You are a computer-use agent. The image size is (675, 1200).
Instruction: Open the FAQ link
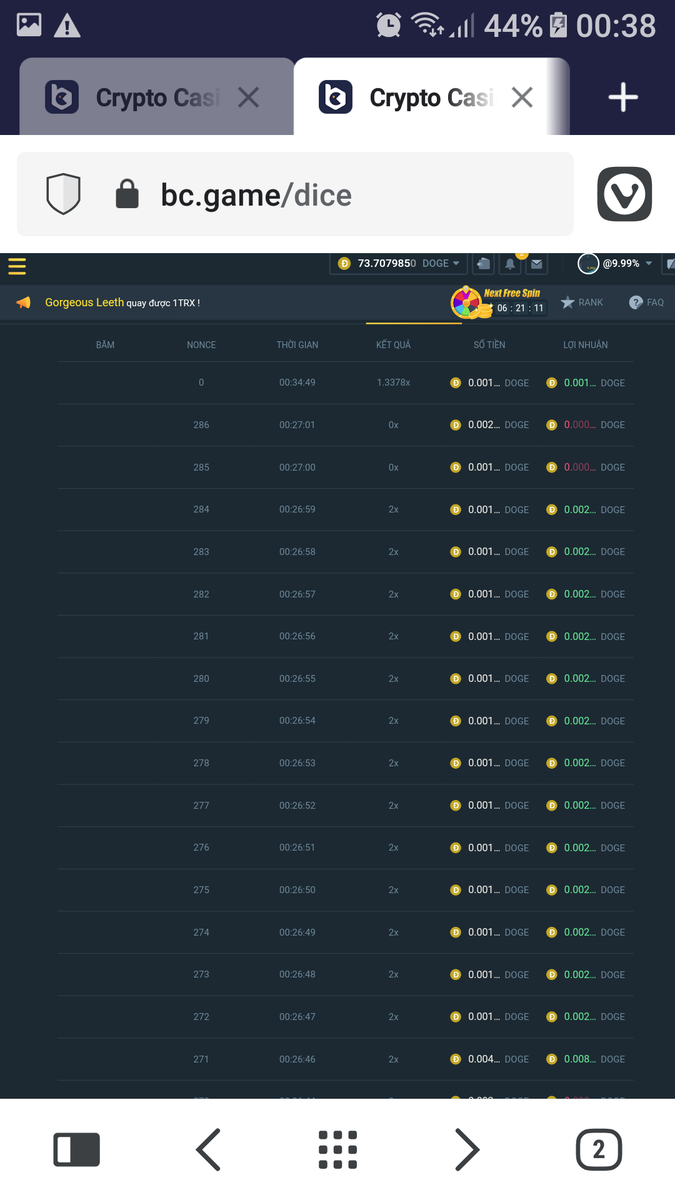click(646, 302)
